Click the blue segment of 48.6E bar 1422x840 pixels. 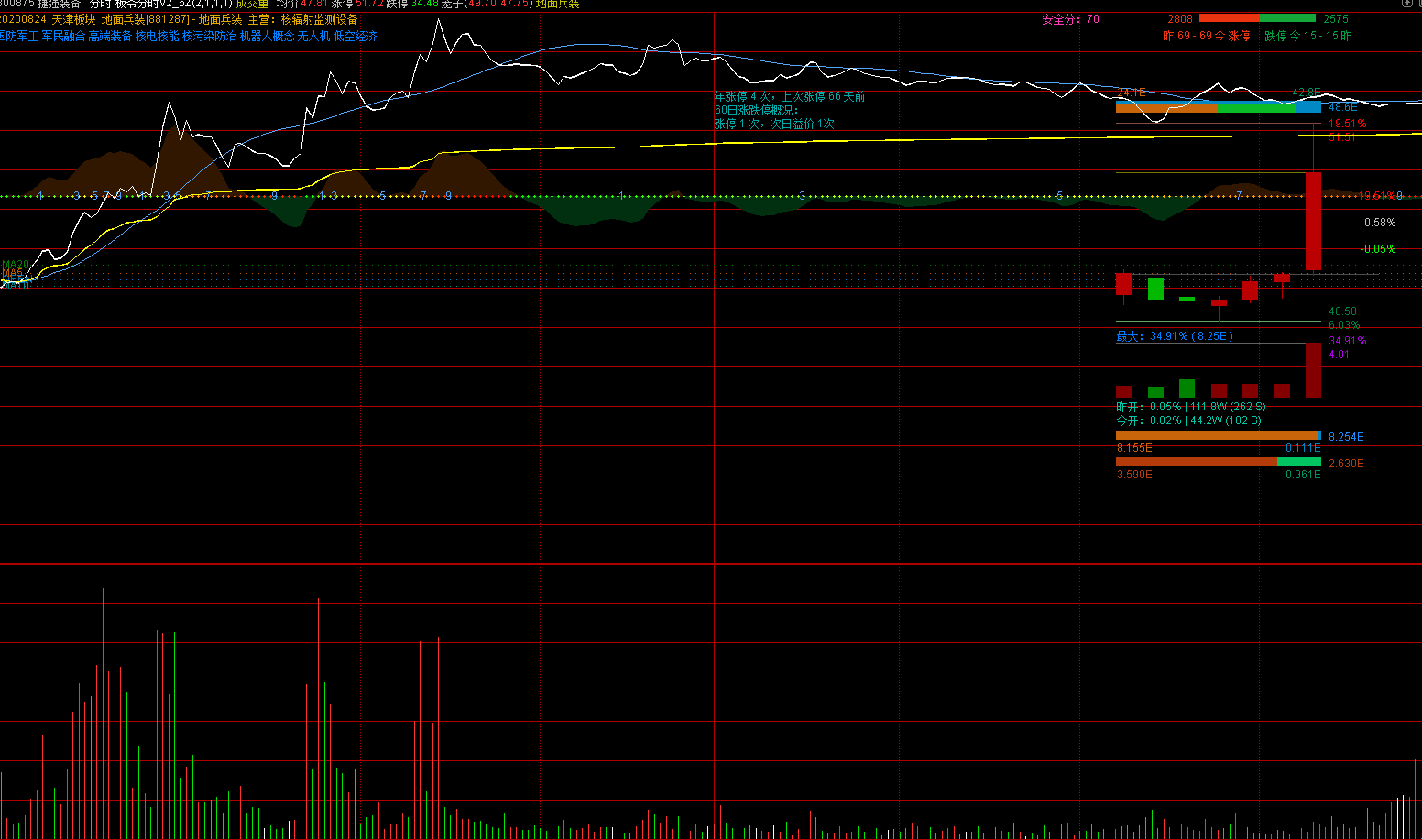point(1308,107)
